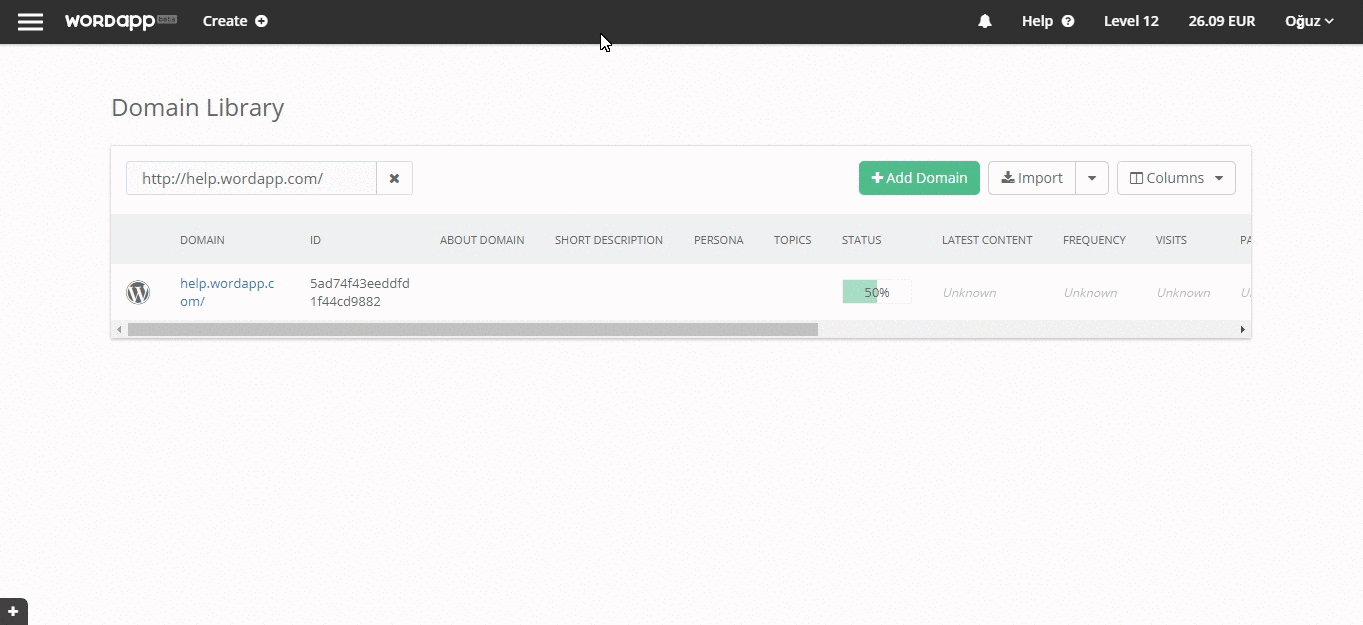Click the horizontal scrollbar thumb
Image resolution: width=1363 pixels, height=625 pixels.
pos(473,329)
